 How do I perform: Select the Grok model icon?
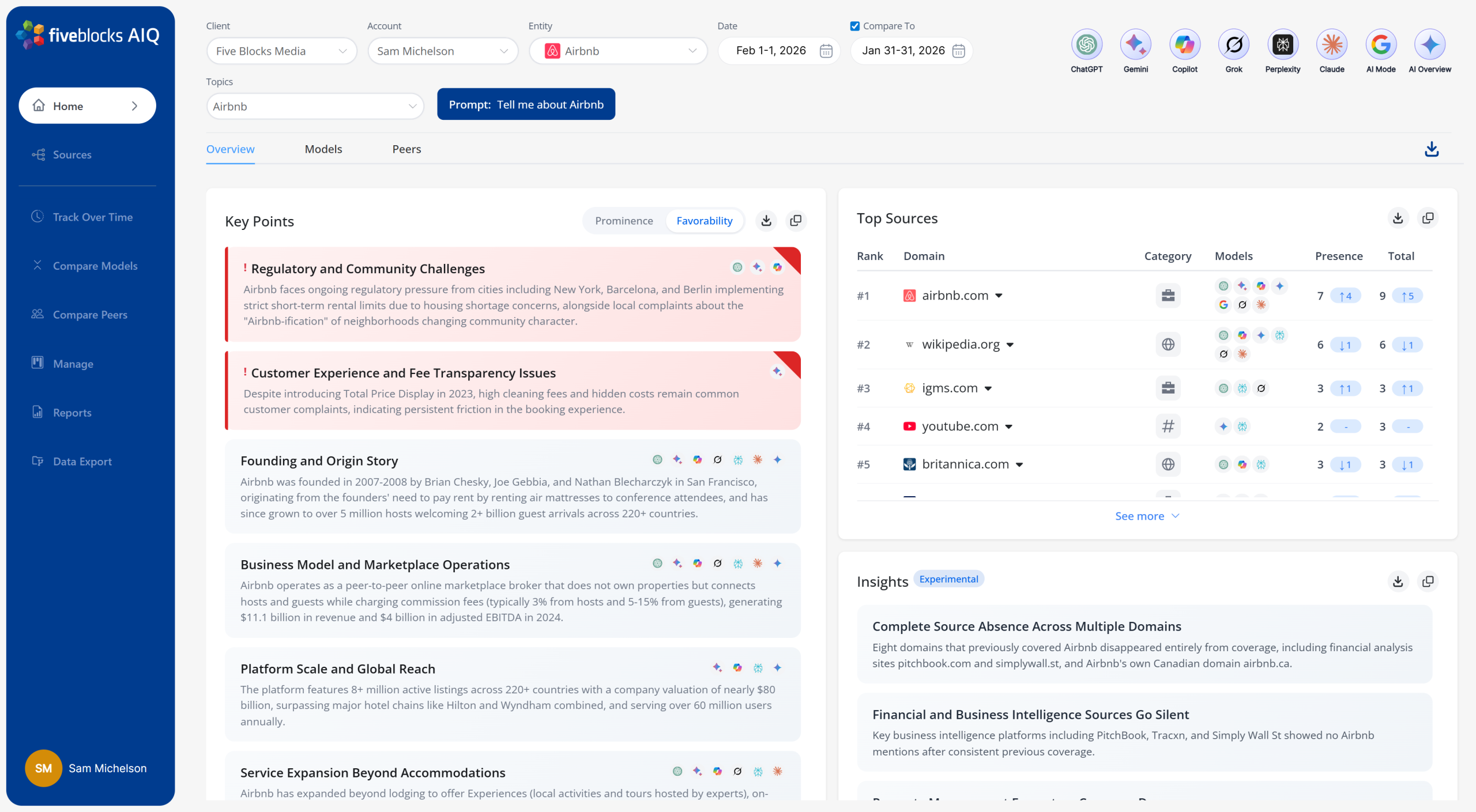pos(1233,45)
